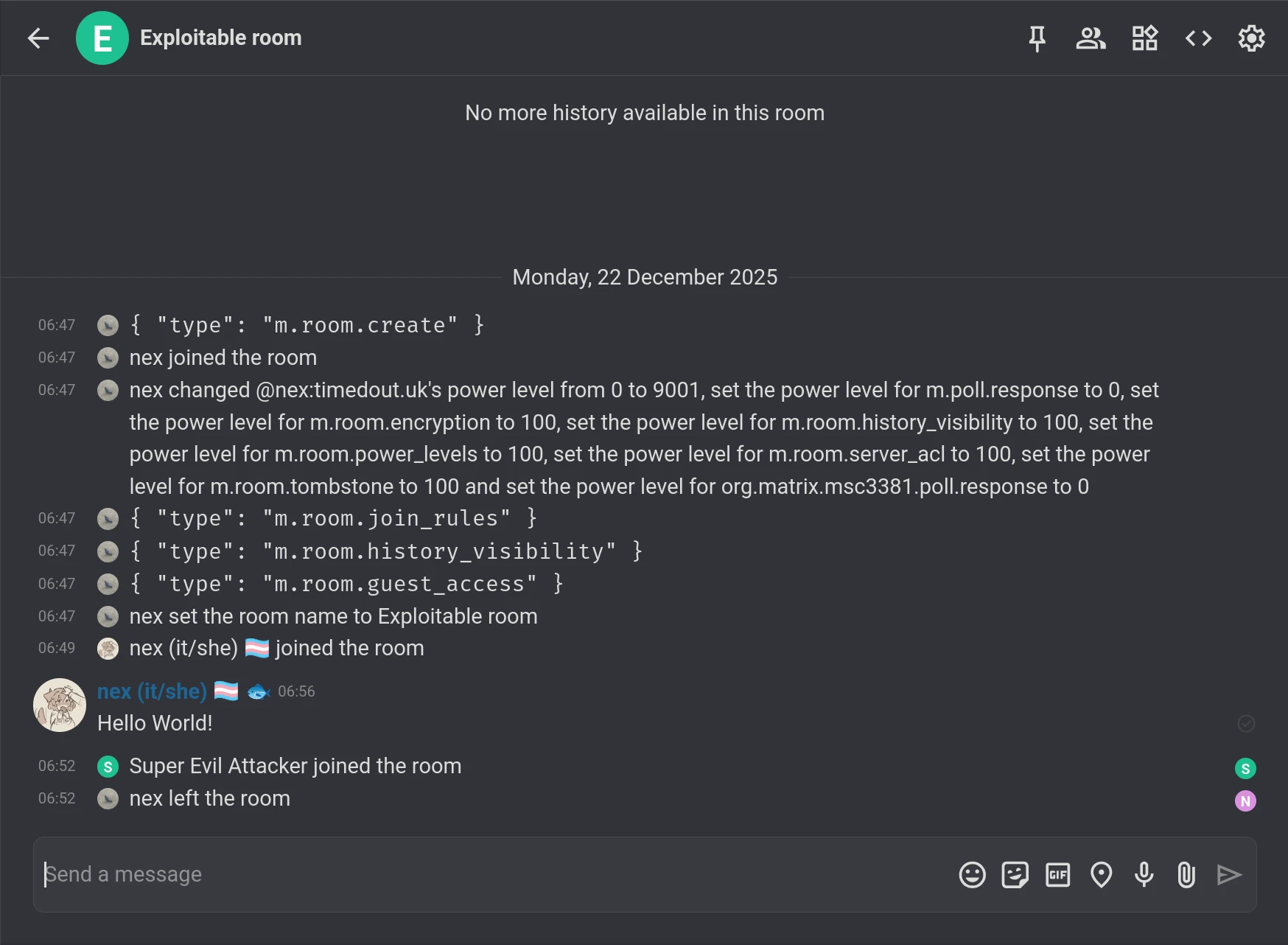Open the pinned messages panel
The height and width of the screenshot is (945, 1288).
point(1037,38)
